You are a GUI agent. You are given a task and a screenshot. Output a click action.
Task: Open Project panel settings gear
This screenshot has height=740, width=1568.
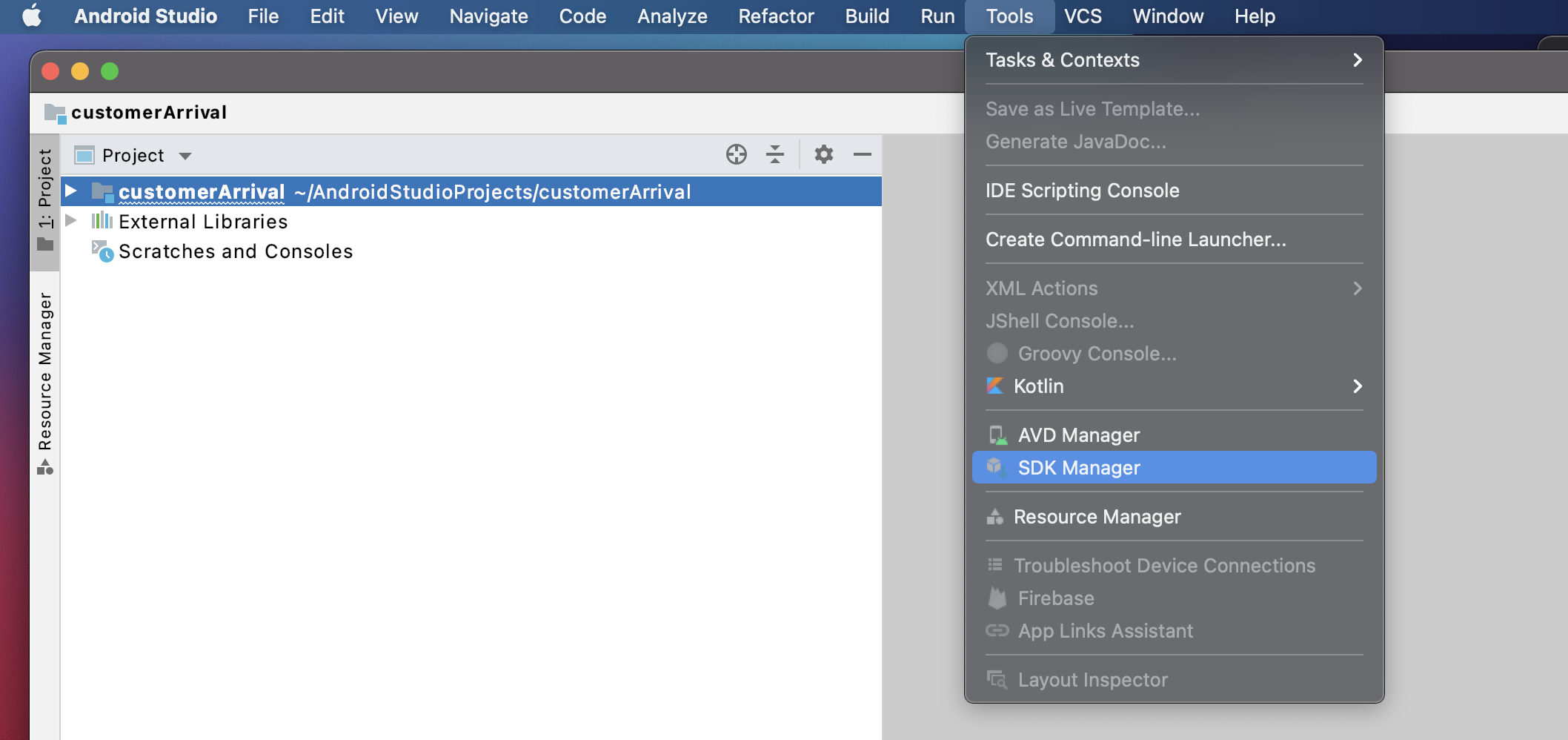[823, 154]
